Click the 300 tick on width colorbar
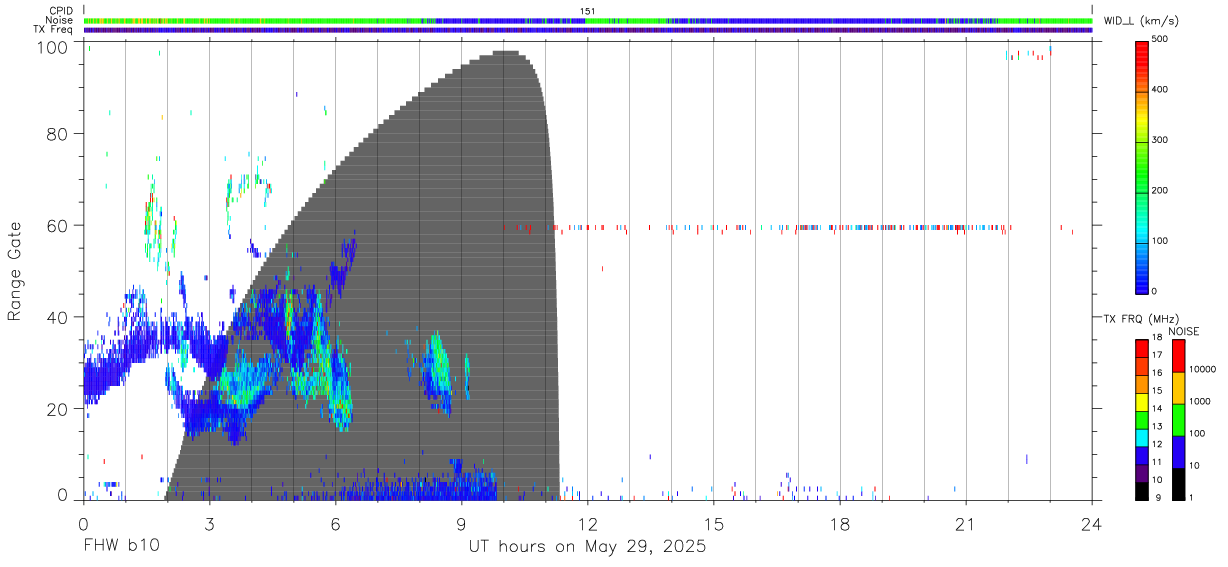 (x=1160, y=140)
